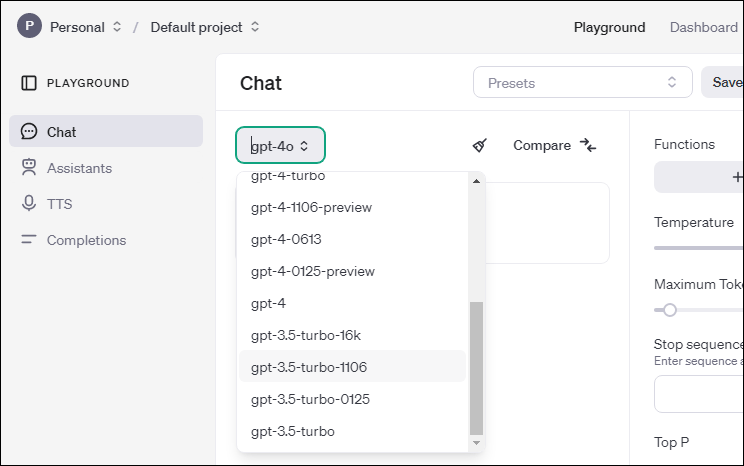Click the Completions lines icon

click(29, 240)
